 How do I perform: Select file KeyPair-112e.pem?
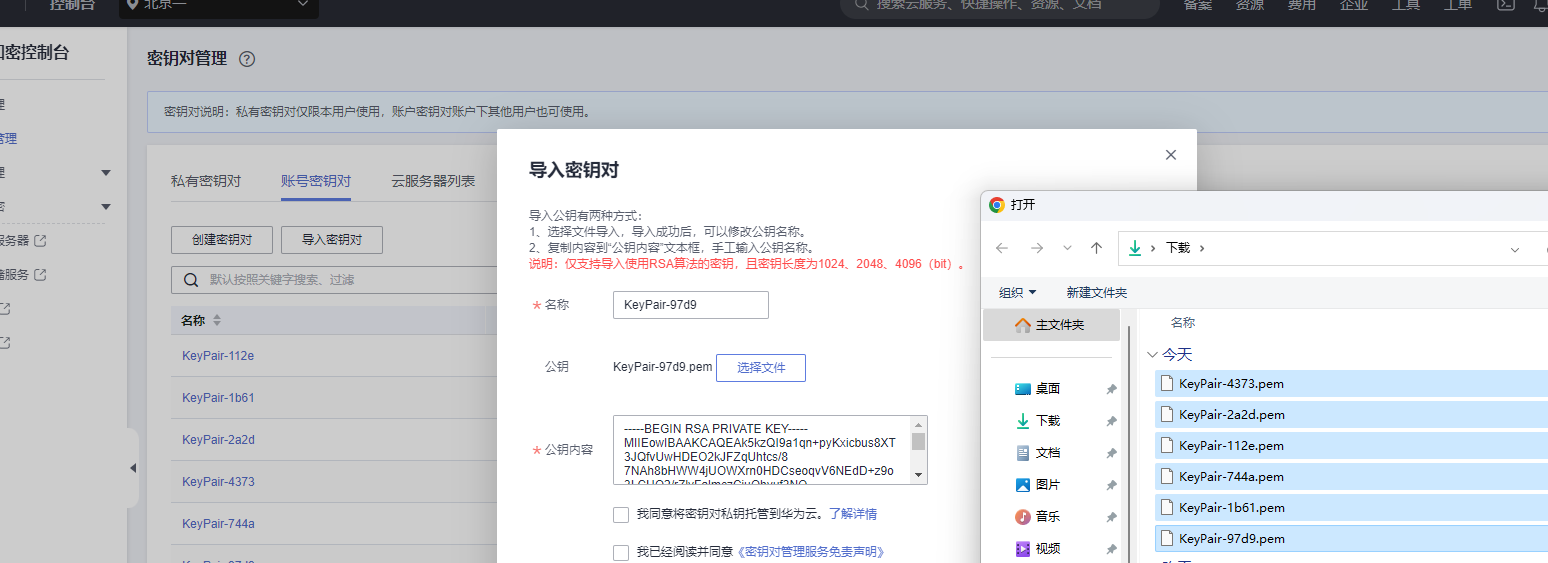point(1351,446)
